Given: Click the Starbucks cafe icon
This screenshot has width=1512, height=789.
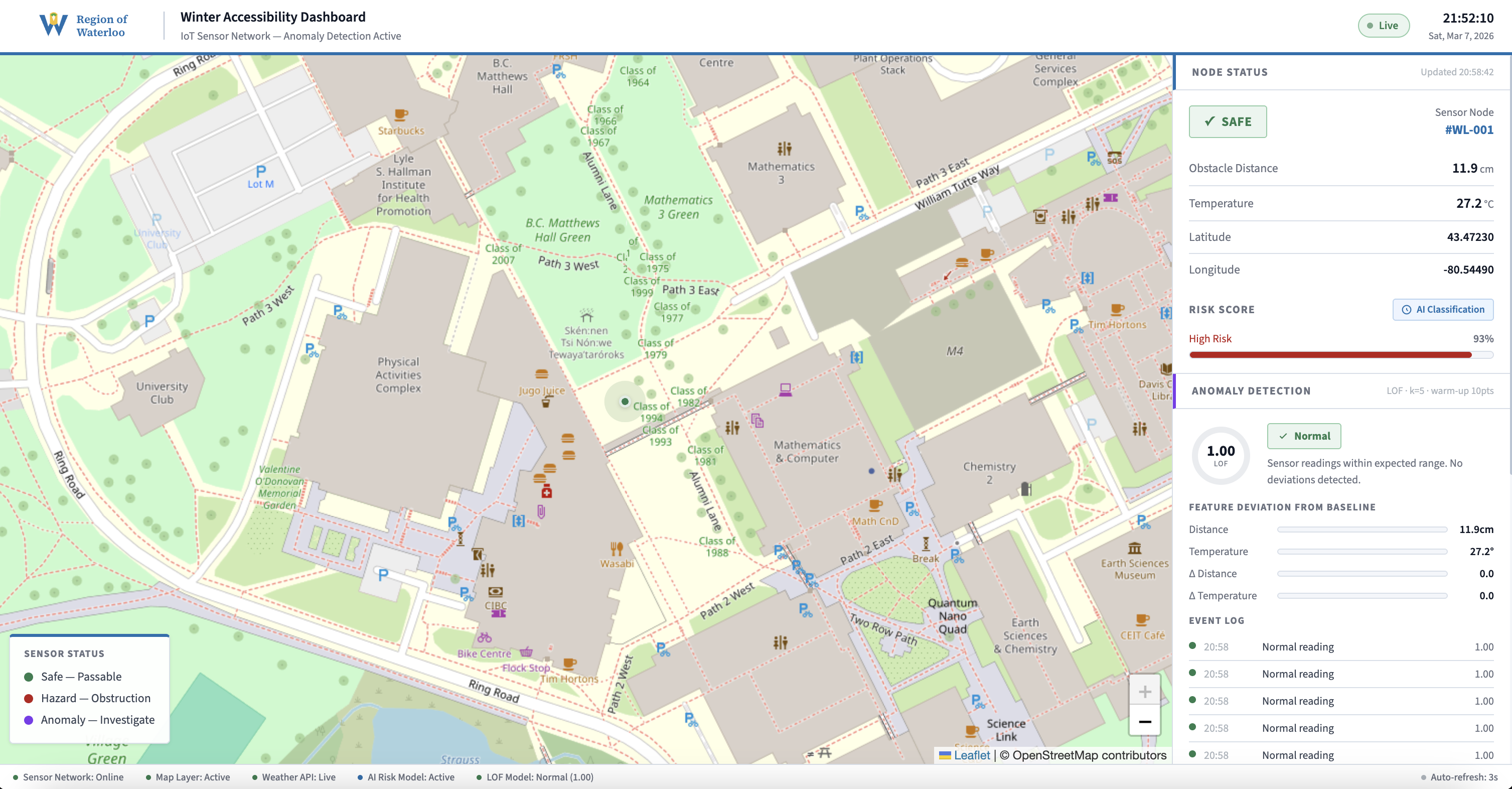Looking at the screenshot, I should point(401,114).
